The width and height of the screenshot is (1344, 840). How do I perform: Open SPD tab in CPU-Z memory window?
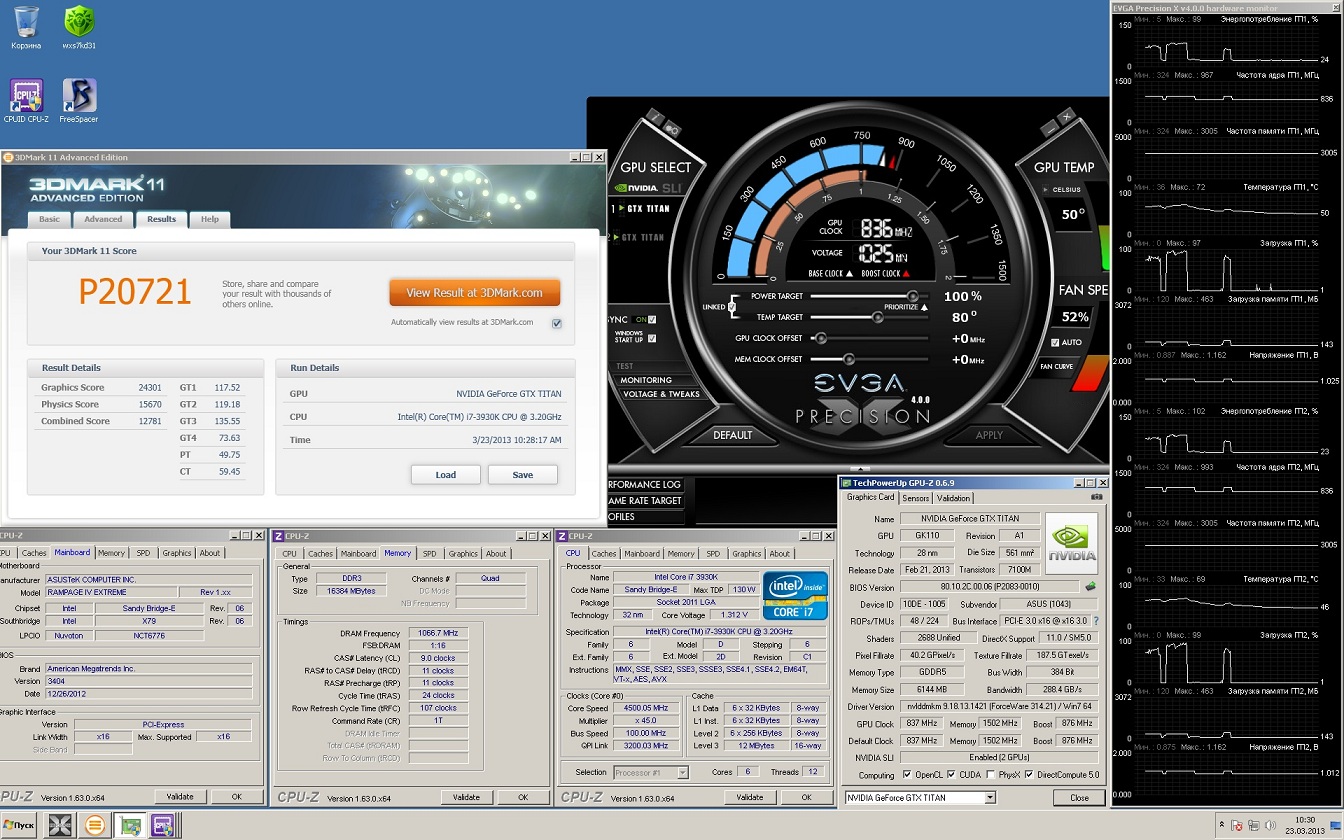pyautogui.click(x=429, y=553)
